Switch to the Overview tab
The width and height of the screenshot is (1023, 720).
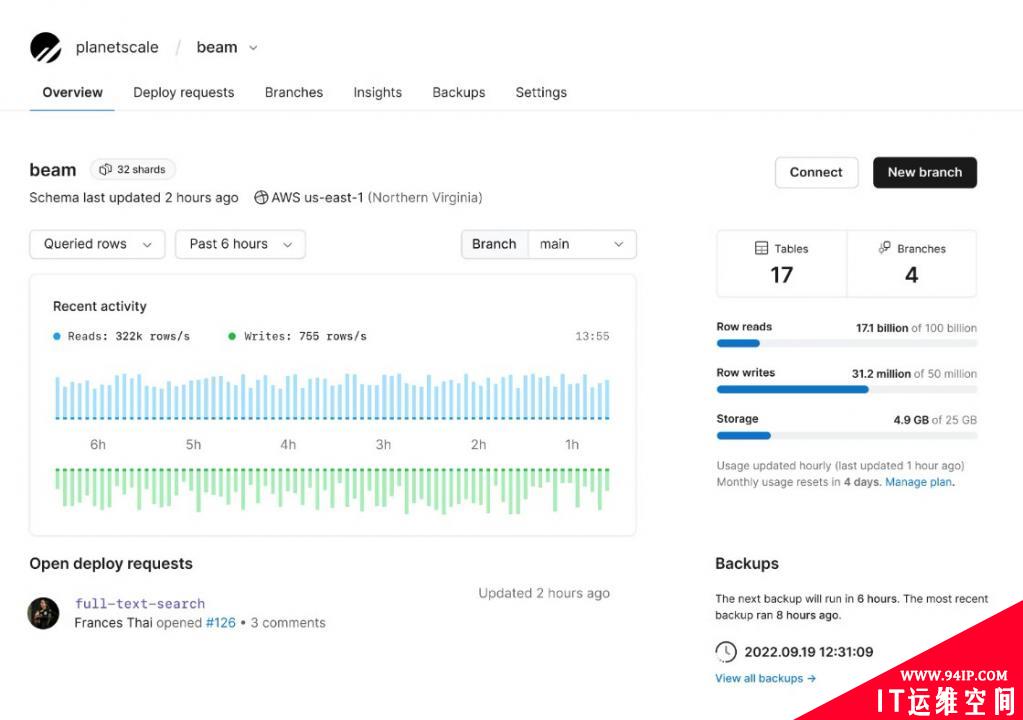tap(72, 93)
